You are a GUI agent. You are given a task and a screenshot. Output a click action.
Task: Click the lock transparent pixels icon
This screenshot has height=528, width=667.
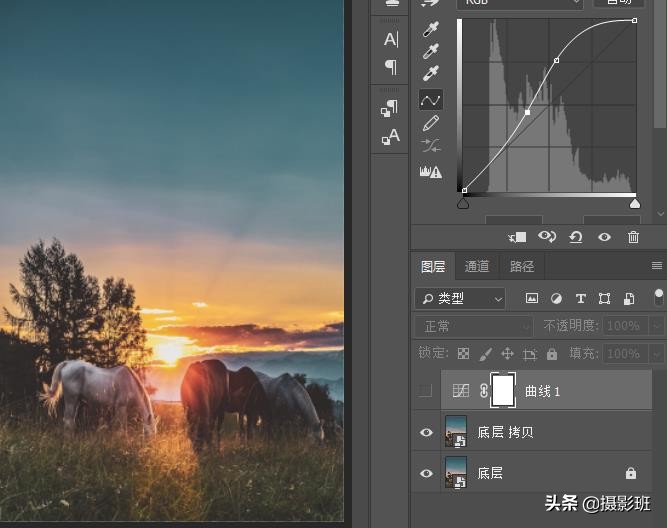click(x=463, y=354)
